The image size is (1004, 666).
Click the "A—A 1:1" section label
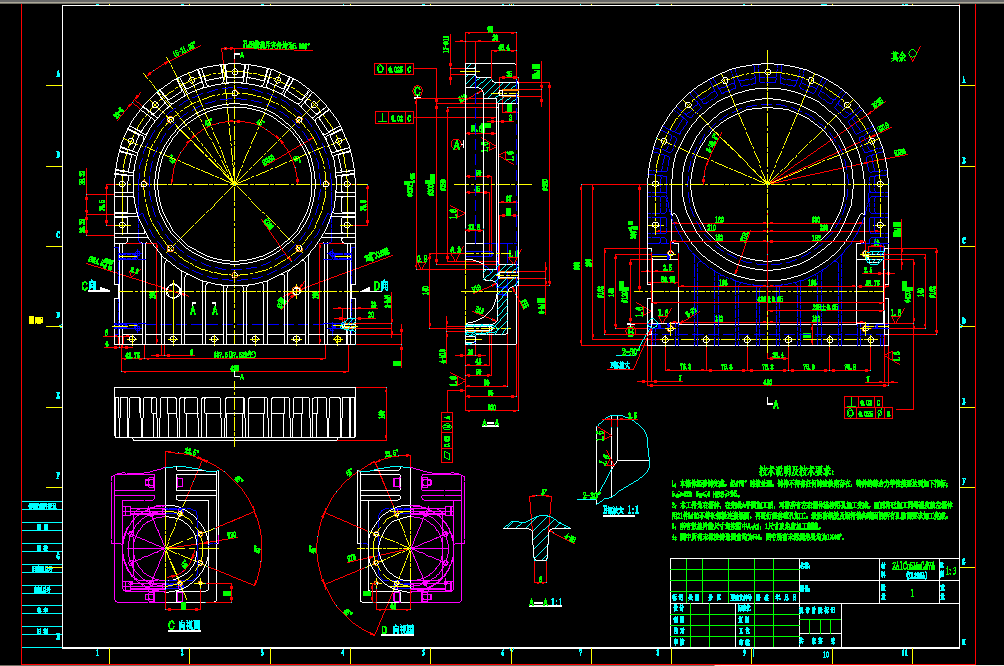point(544,603)
